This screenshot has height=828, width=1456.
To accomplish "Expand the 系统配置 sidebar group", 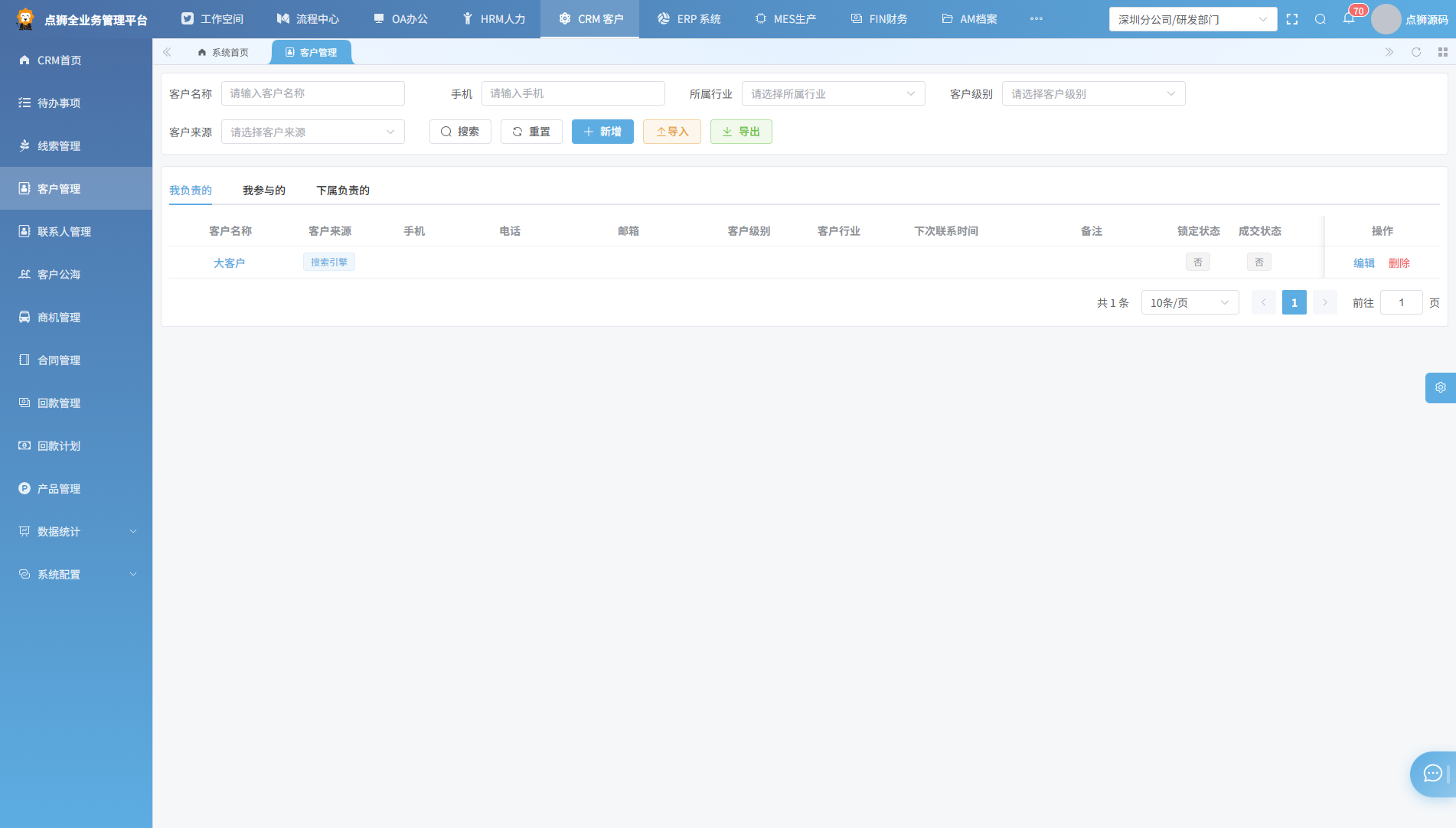I will tap(76, 574).
